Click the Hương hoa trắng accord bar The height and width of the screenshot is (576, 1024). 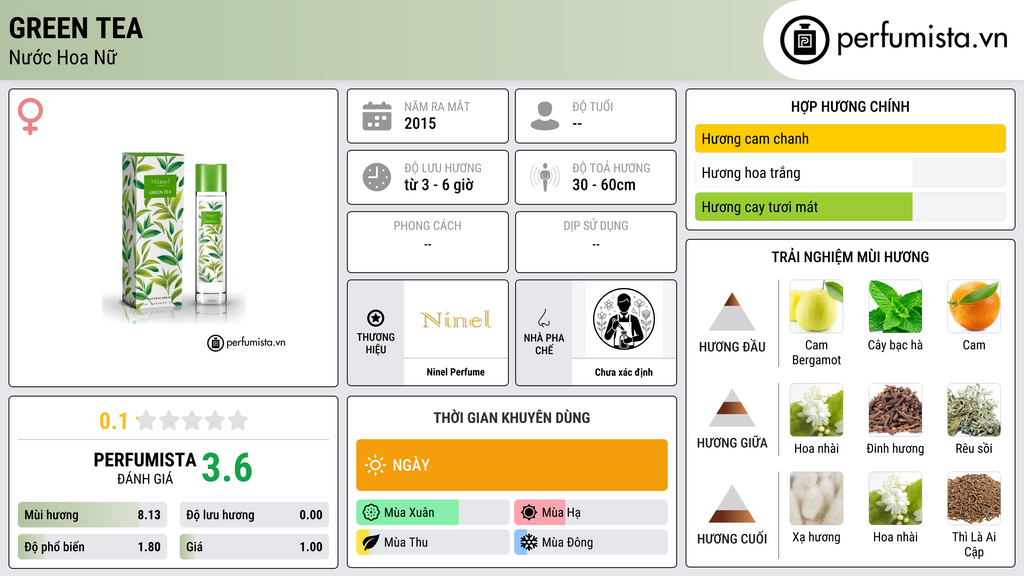pyautogui.click(x=850, y=173)
